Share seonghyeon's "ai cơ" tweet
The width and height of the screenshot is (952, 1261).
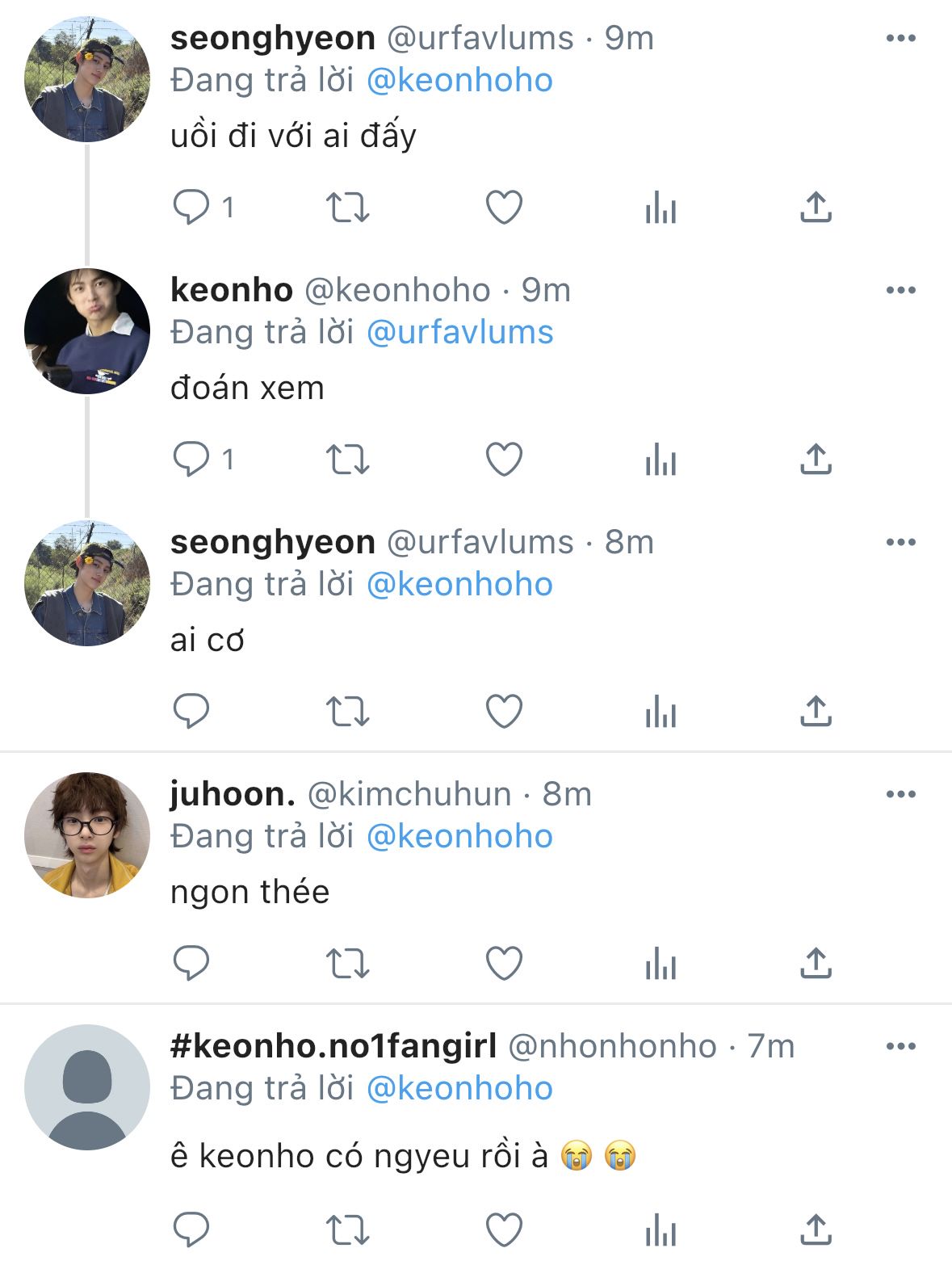click(816, 712)
